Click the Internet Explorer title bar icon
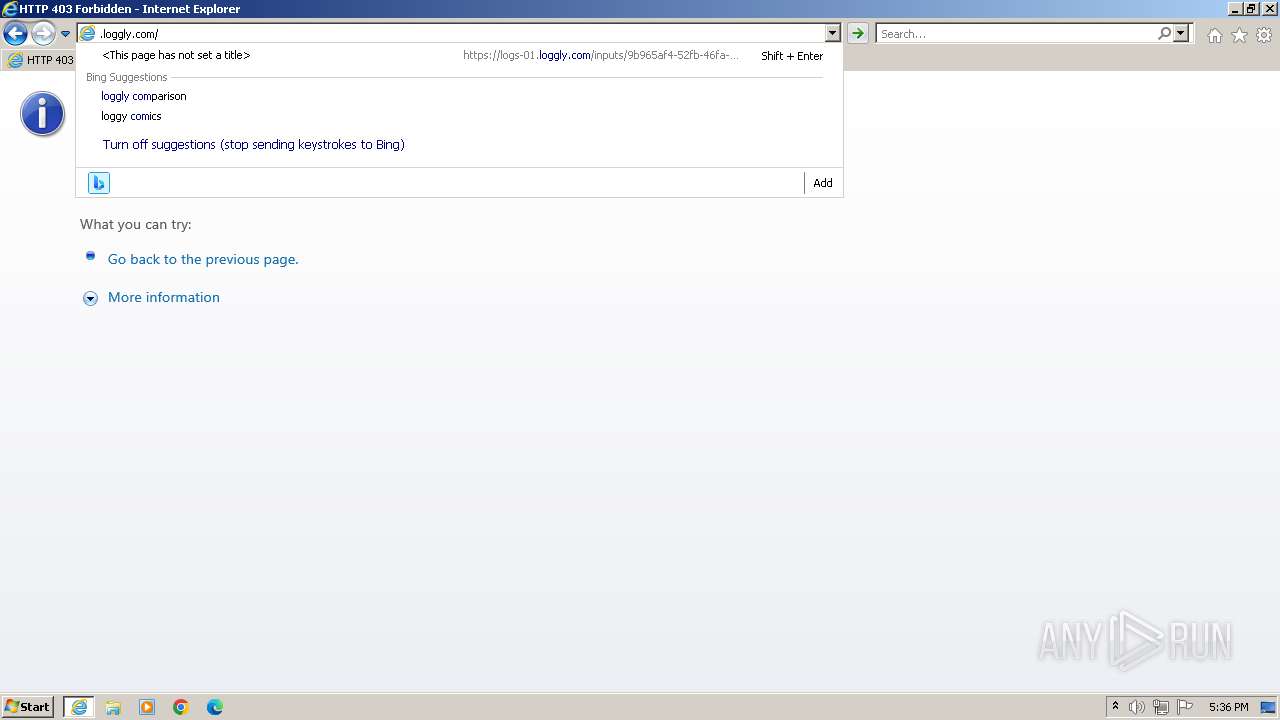 click(10, 9)
